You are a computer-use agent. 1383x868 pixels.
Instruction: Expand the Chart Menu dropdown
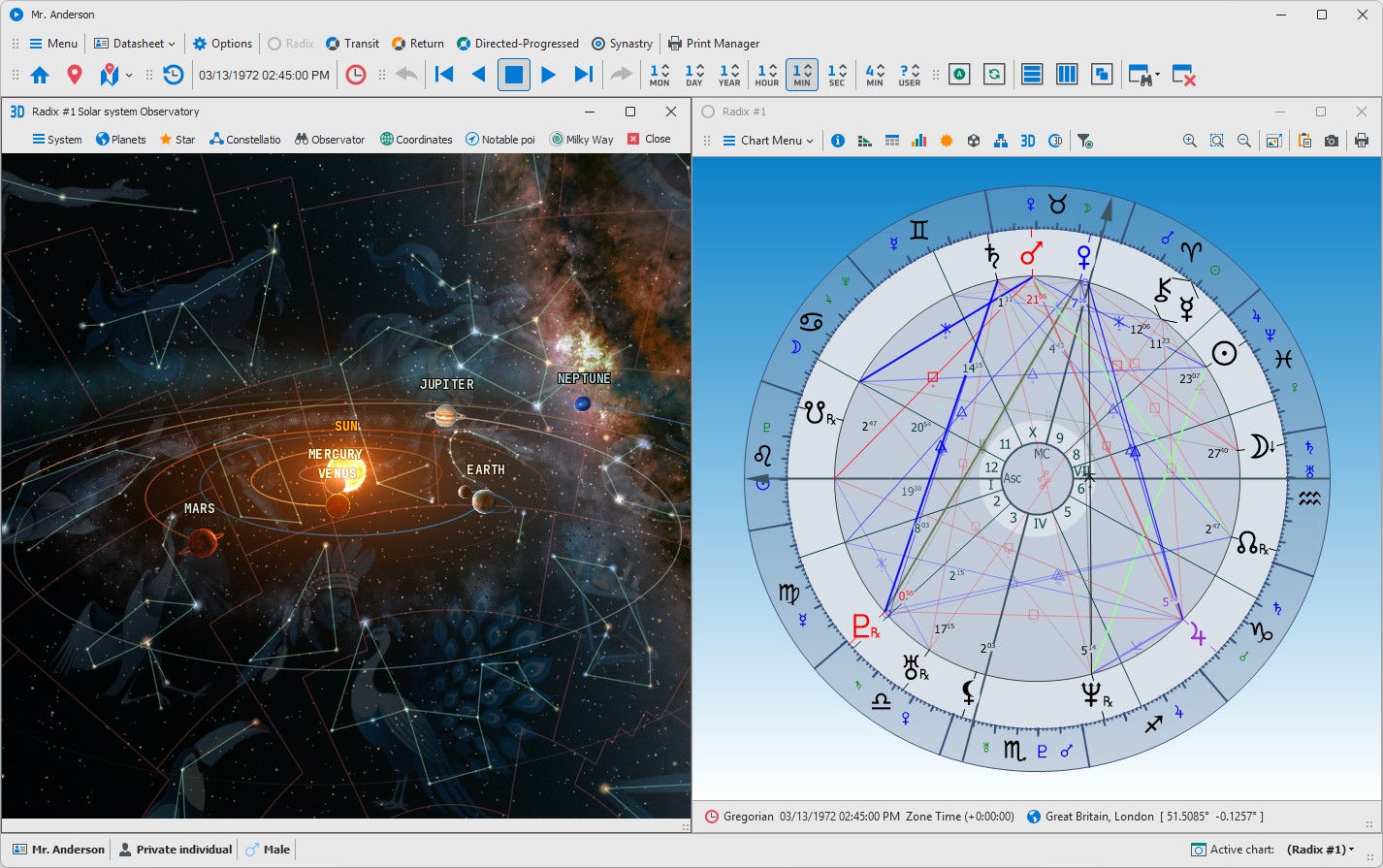coord(769,141)
